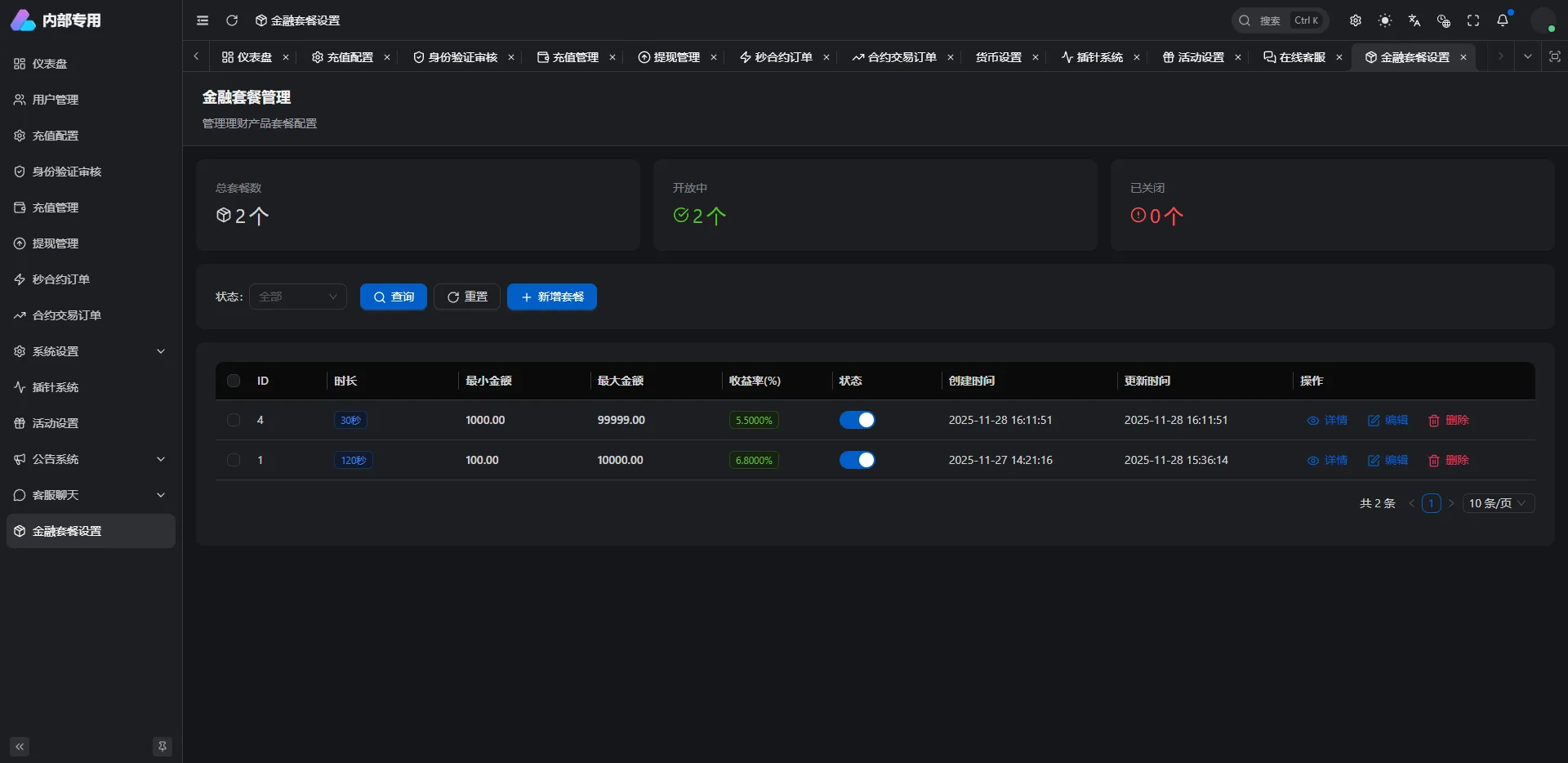Disable status switch for package ID 4
The image size is (1568, 763).
(x=857, y=420)
